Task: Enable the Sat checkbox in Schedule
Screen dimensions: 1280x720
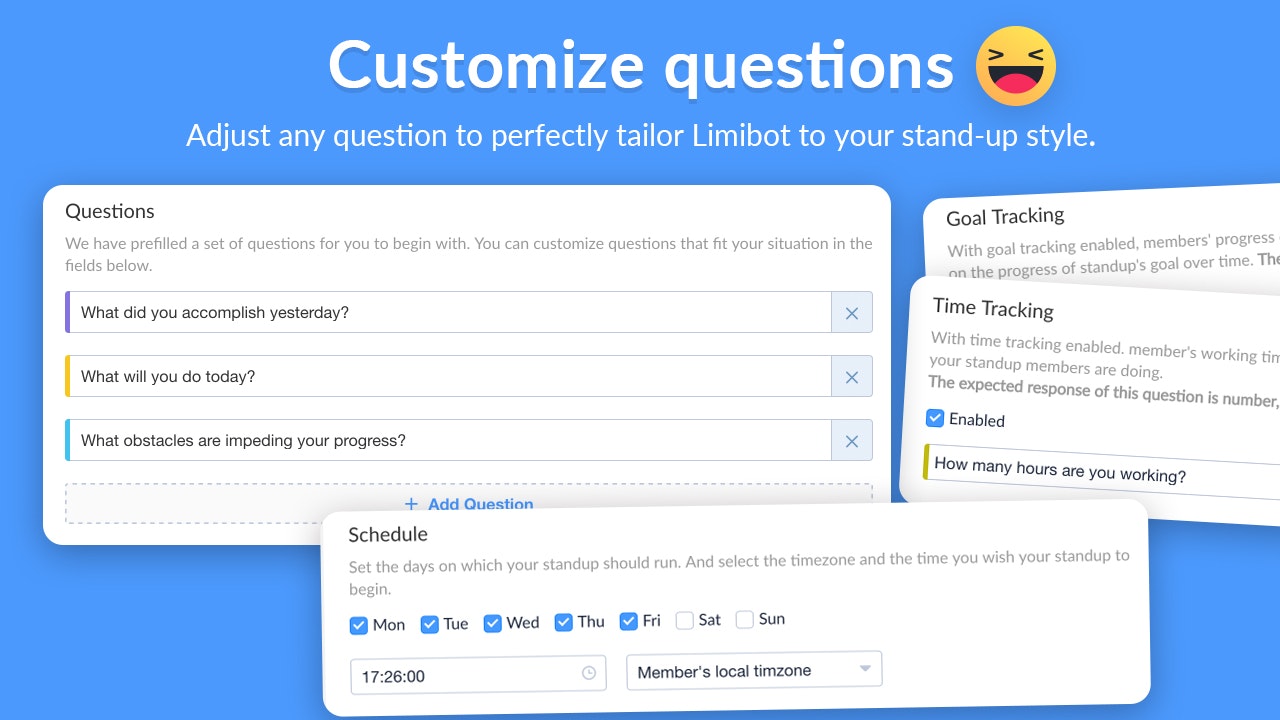Action: pos(686,621)
